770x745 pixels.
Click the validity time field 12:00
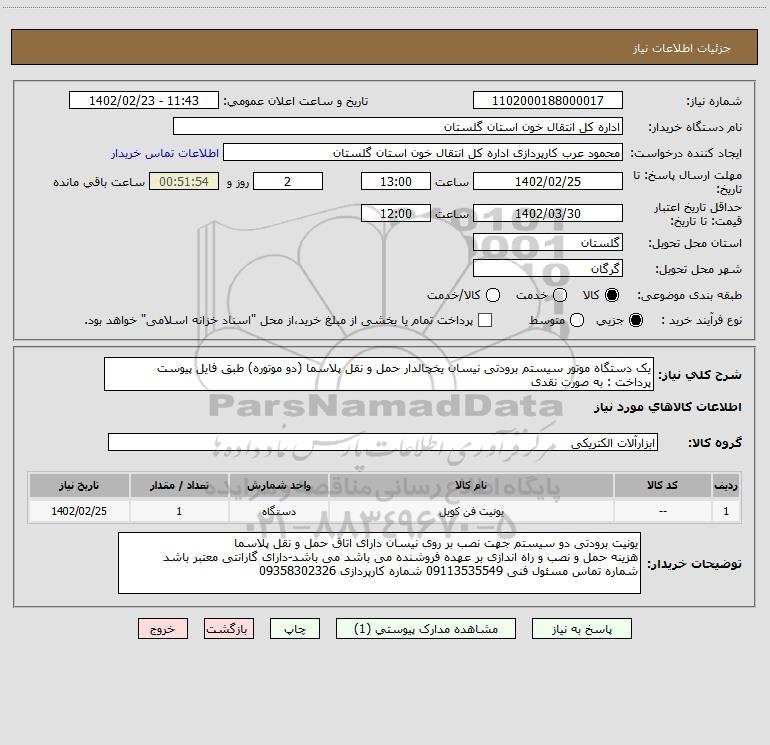[x=396, y=213]
